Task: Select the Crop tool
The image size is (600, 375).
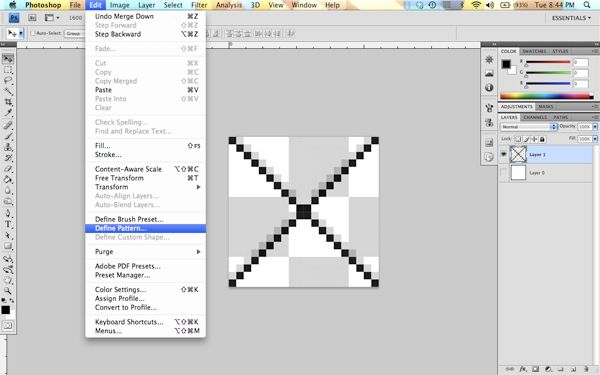Action: 8,102
